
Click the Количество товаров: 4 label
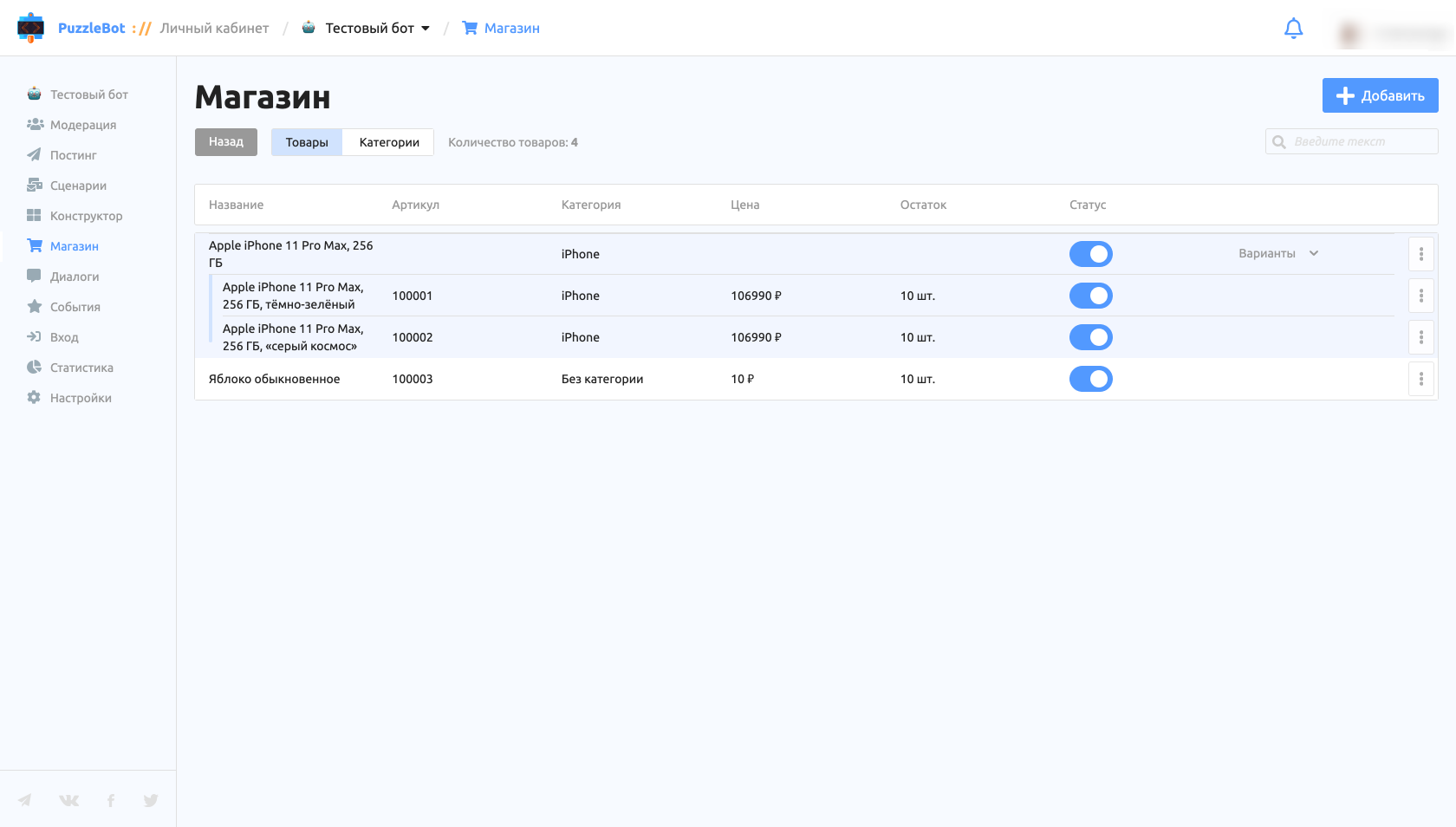pyautogui.click(x=513, y=142)
